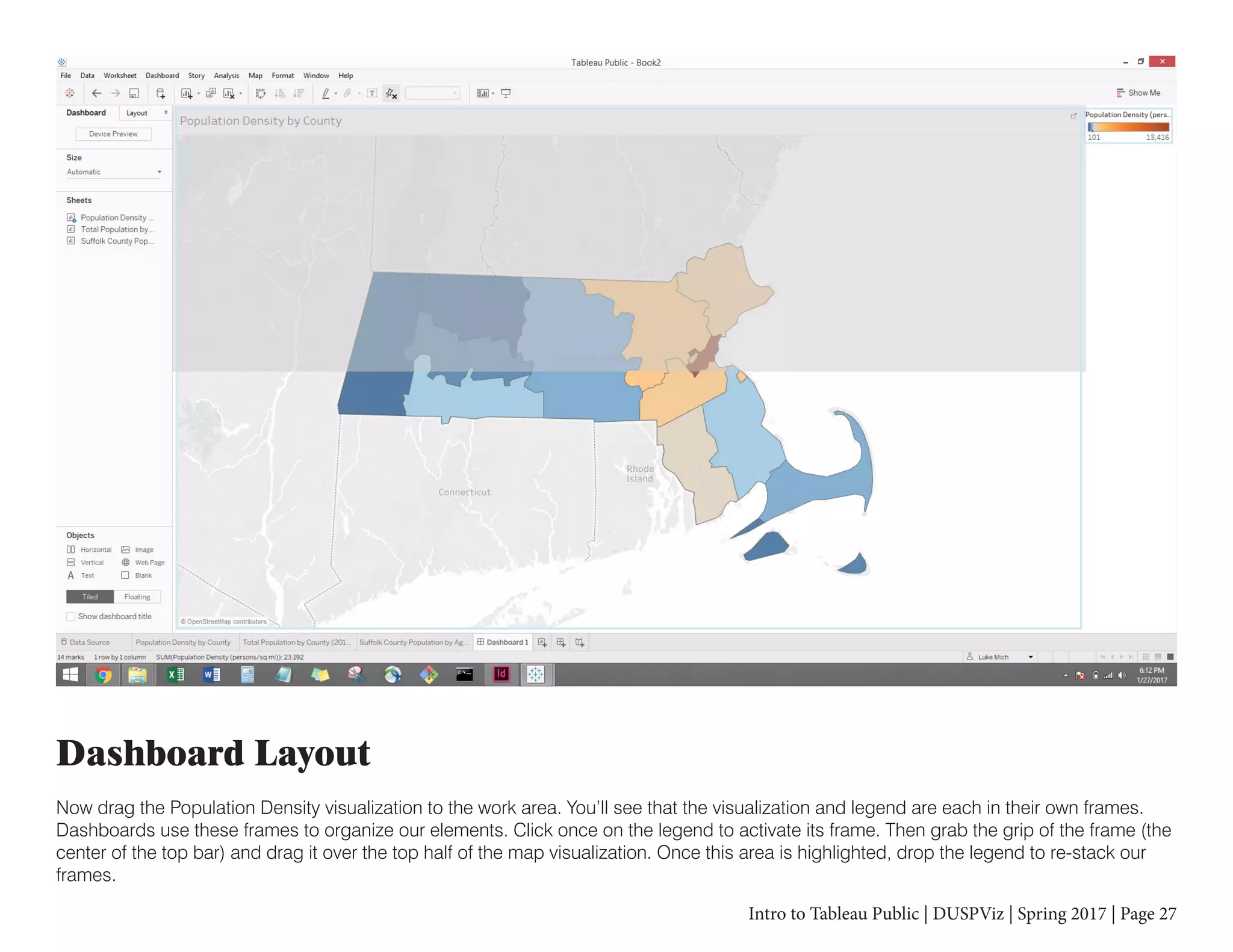
Task: Open the Map menu
Action: point(255,76)
